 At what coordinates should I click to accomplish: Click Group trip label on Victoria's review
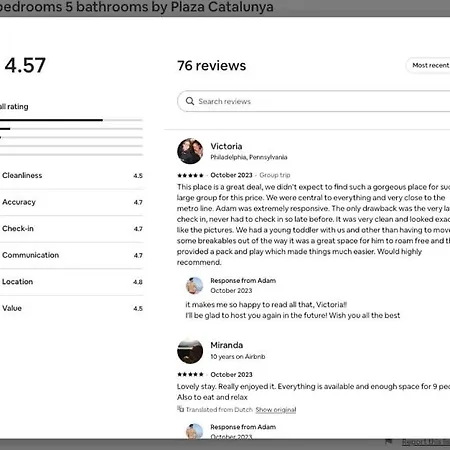275,175
